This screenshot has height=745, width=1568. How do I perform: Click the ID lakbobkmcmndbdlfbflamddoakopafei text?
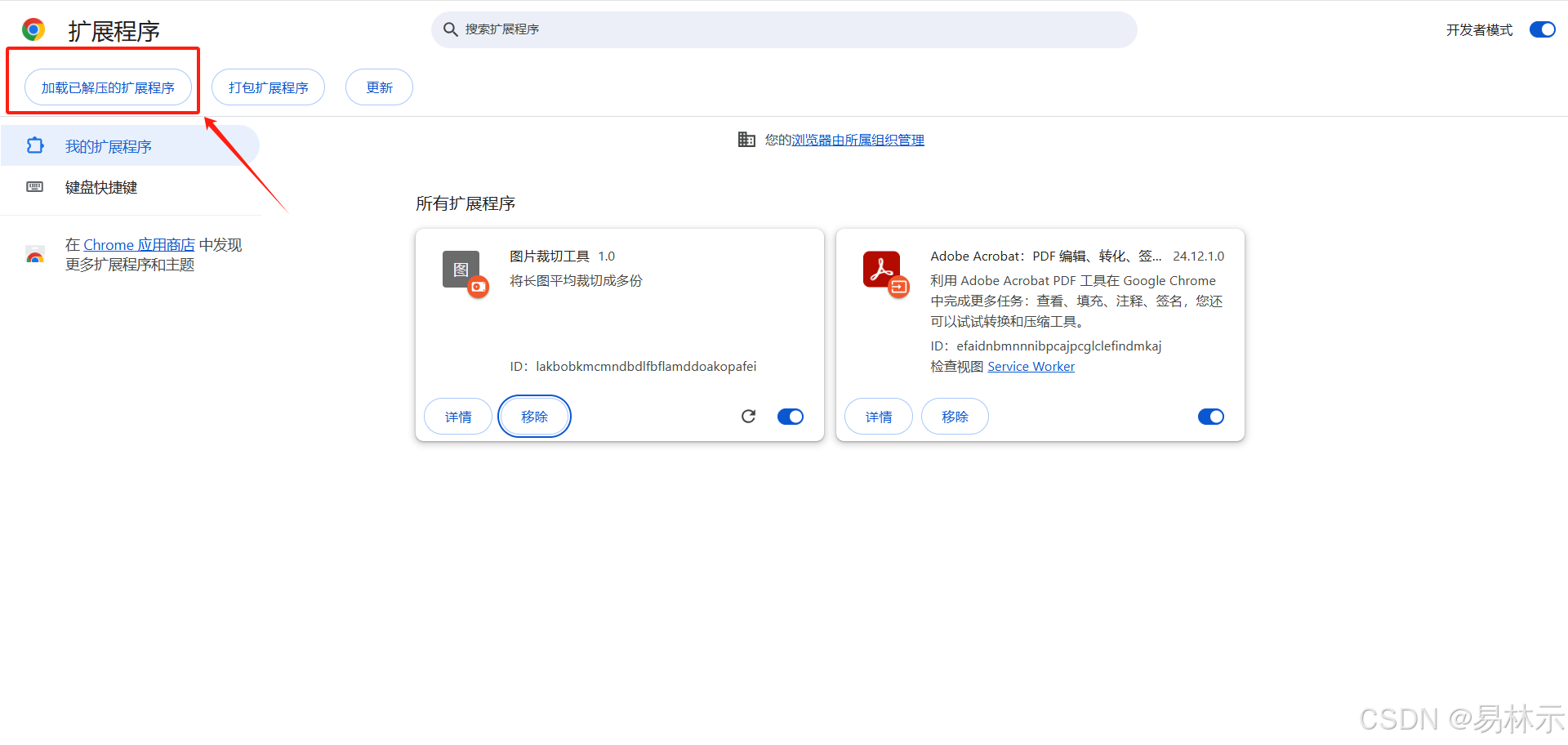pos(633,367)
